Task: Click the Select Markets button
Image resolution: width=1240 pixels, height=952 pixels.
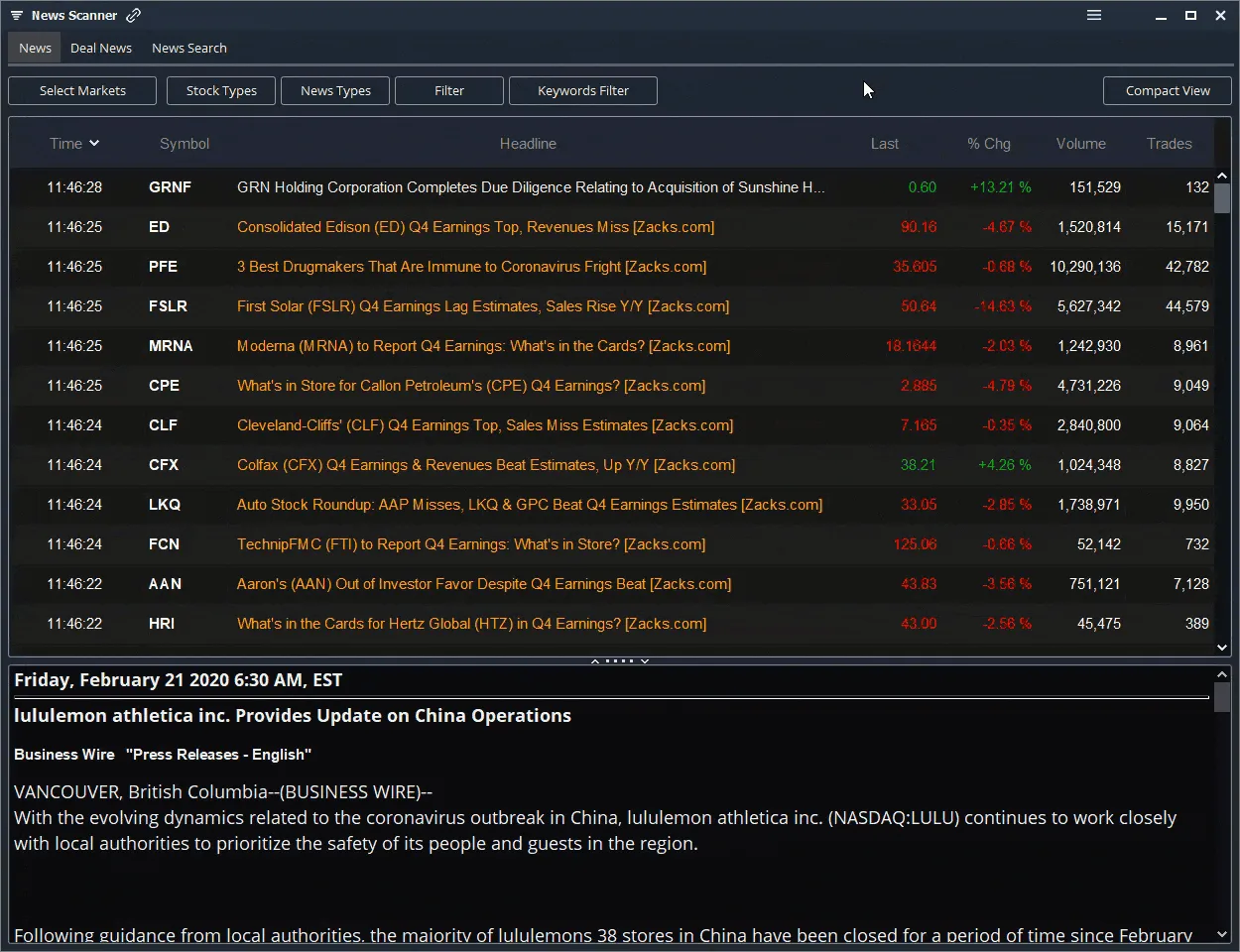Action: tap(82, 90)
